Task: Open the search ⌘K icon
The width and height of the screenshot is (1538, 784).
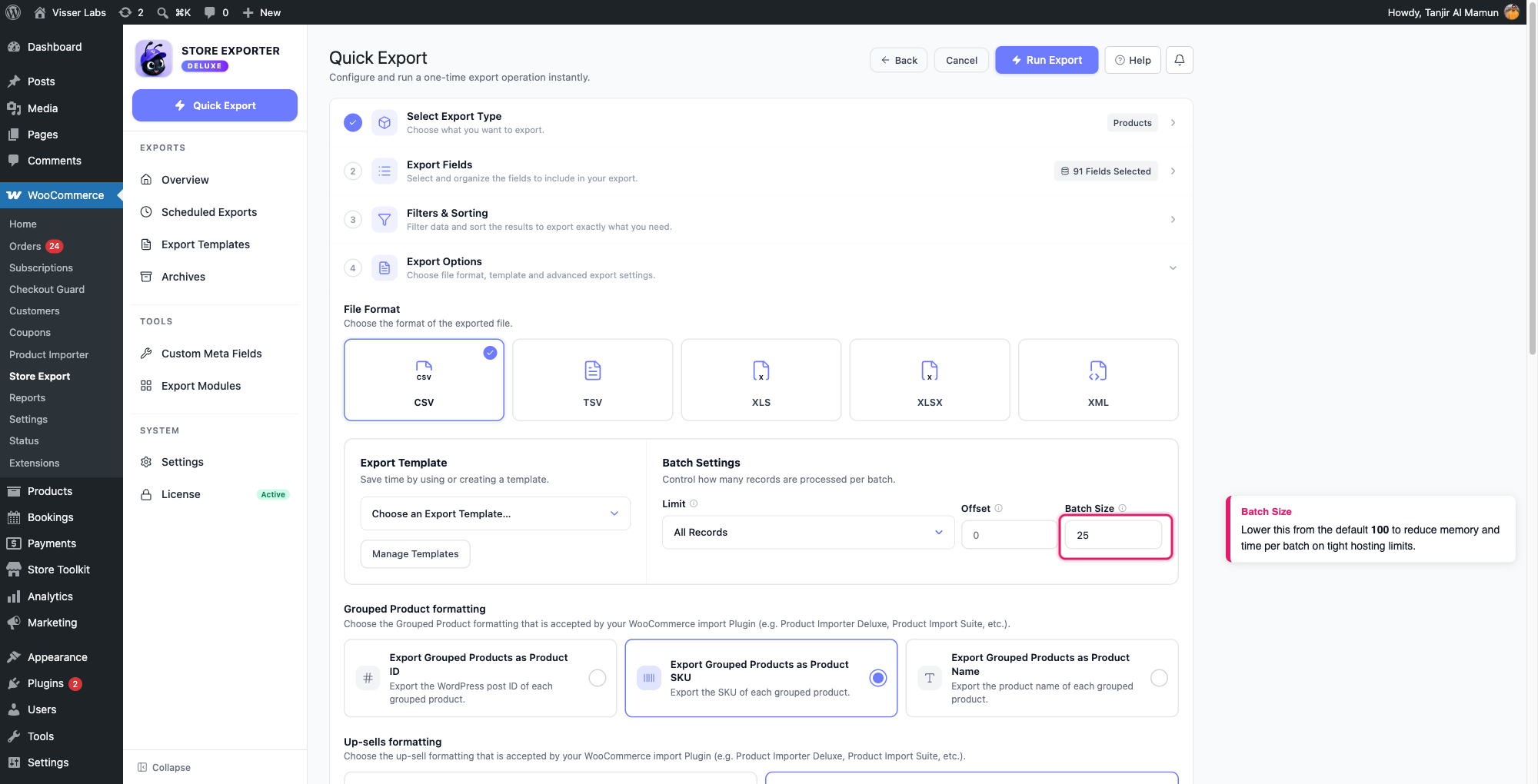Action: pyautogui.click(x=163, y=12)
